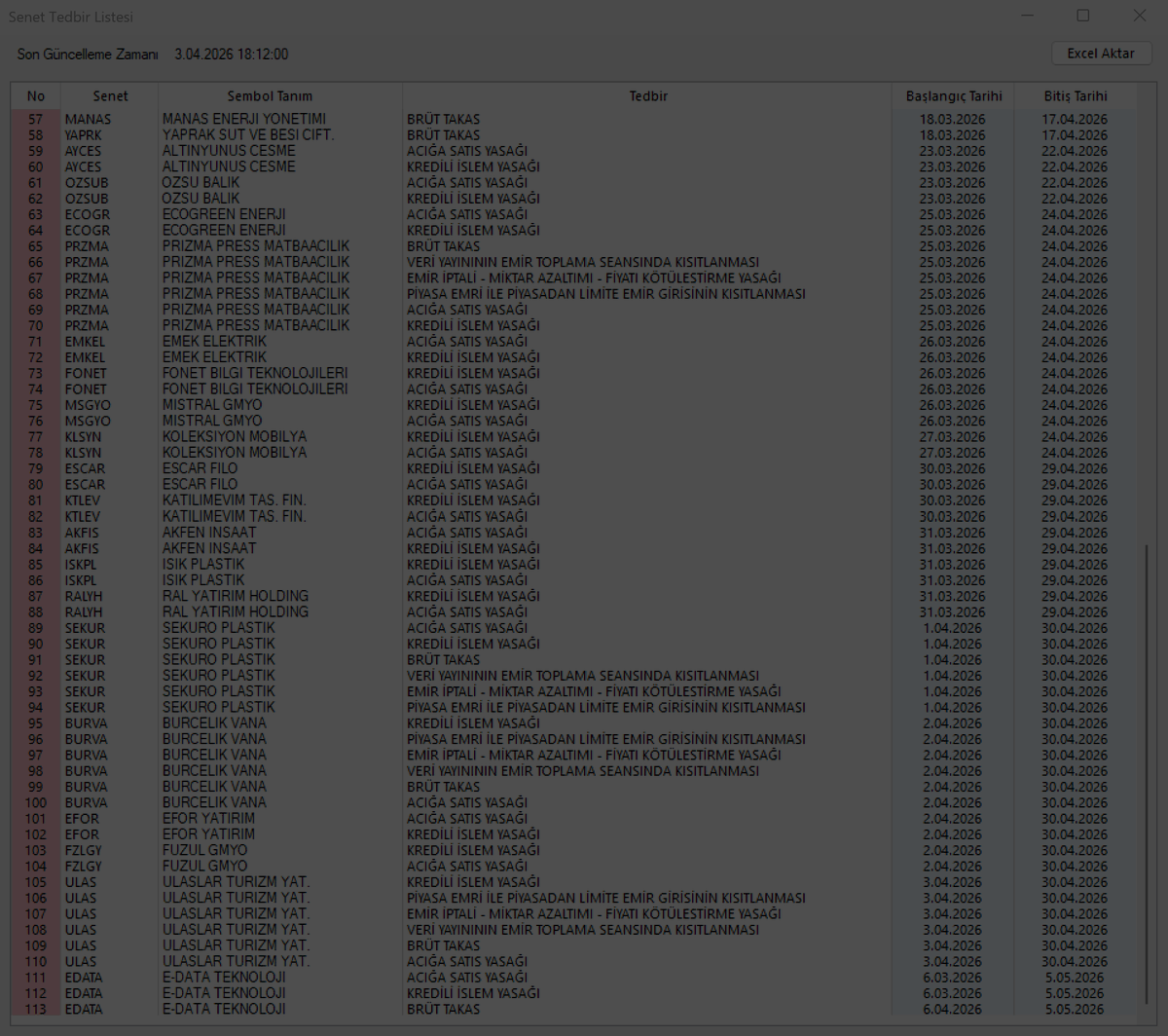The width and height of the screenshot is (1168, 1036).
Task: Select tedbir text in row 68
Action: click(x=606, y=294)
